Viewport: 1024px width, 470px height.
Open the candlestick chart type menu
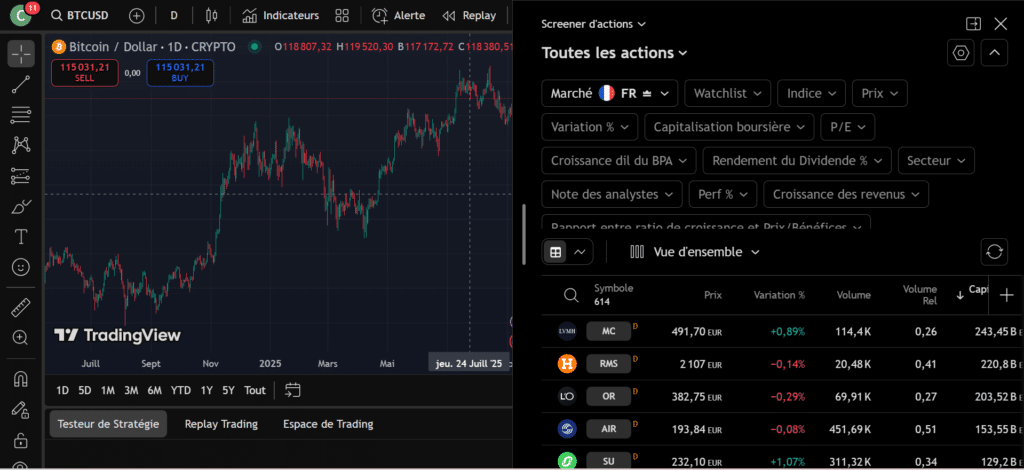click(x=211, y=16)
